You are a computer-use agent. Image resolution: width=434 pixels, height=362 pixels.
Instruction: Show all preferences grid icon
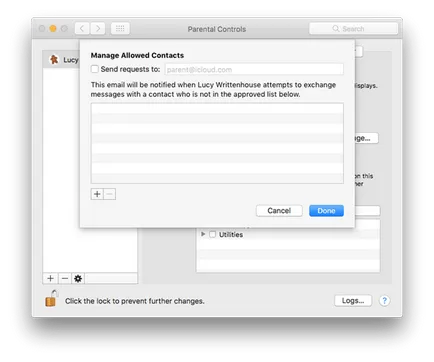click(x=120, y=29)
